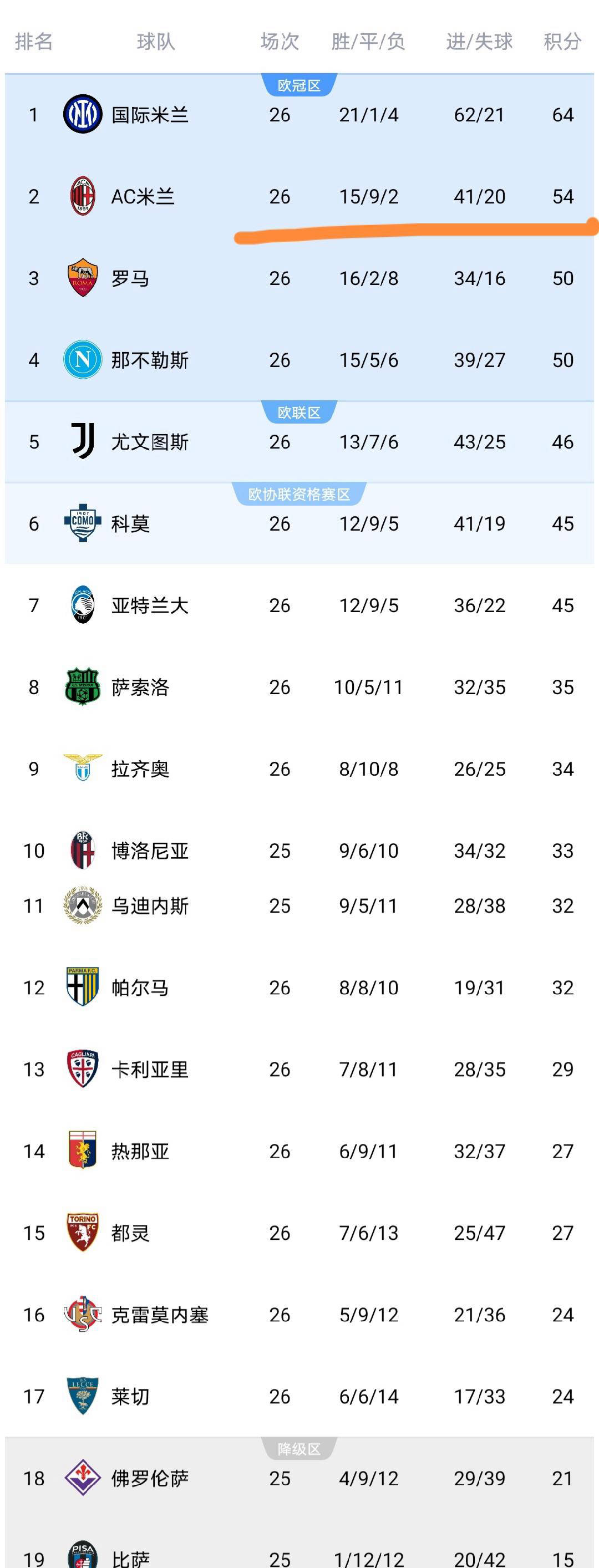Select the 欧联区 zone label

[x=299, y=413]
